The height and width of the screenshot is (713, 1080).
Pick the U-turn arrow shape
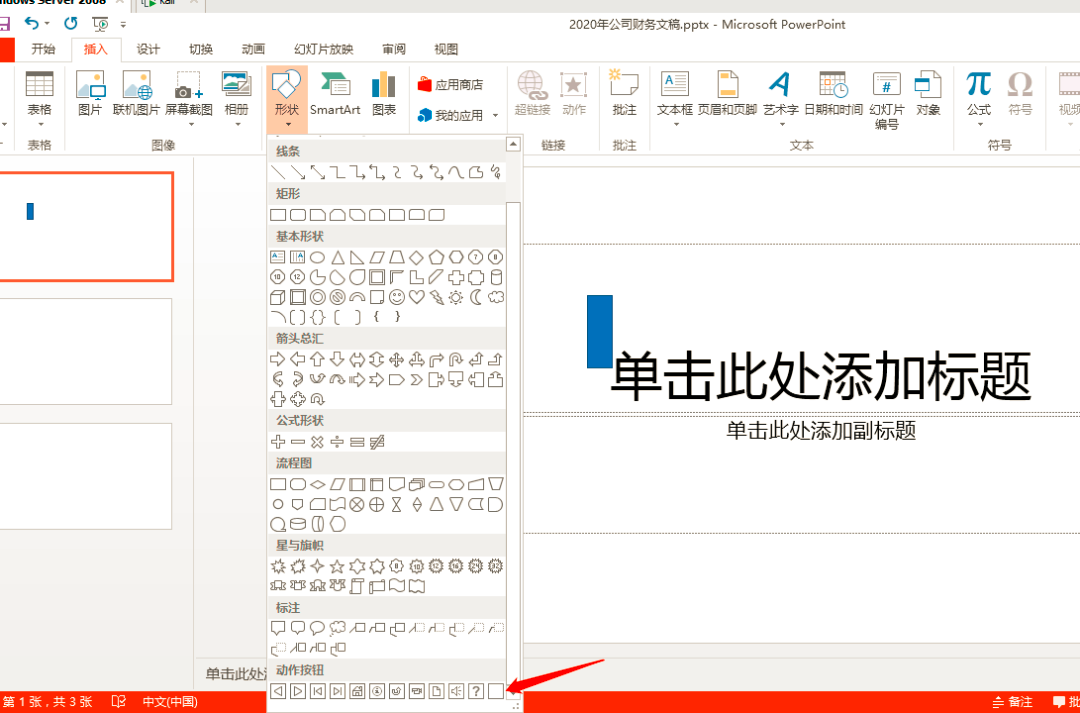(x=456, y=359)
